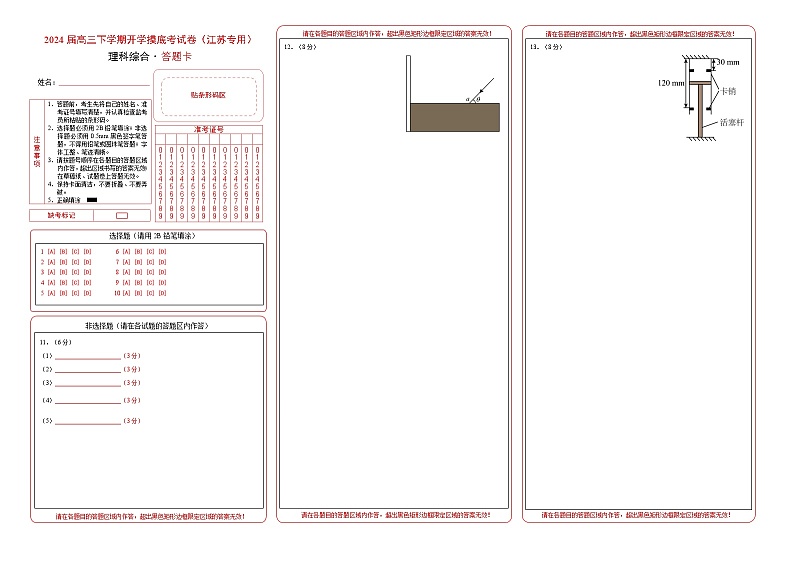Mark option [B] for question 10
This screenshot has width=794, height=562.
pos(139,293)
